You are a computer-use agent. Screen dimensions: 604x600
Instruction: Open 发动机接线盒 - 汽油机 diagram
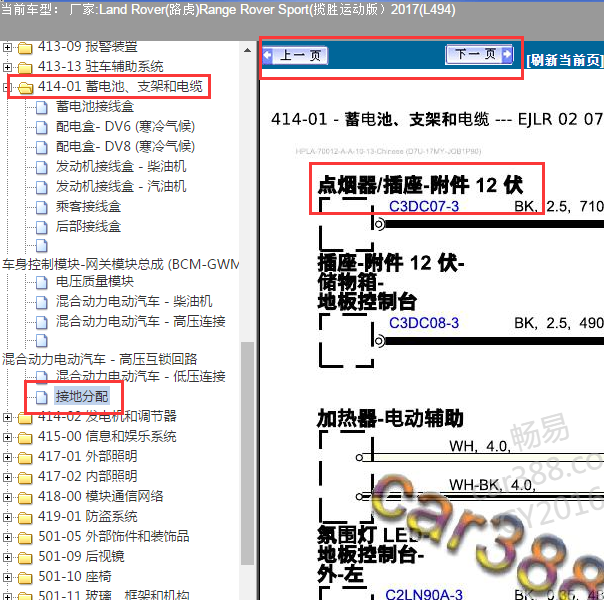point(121,187)
